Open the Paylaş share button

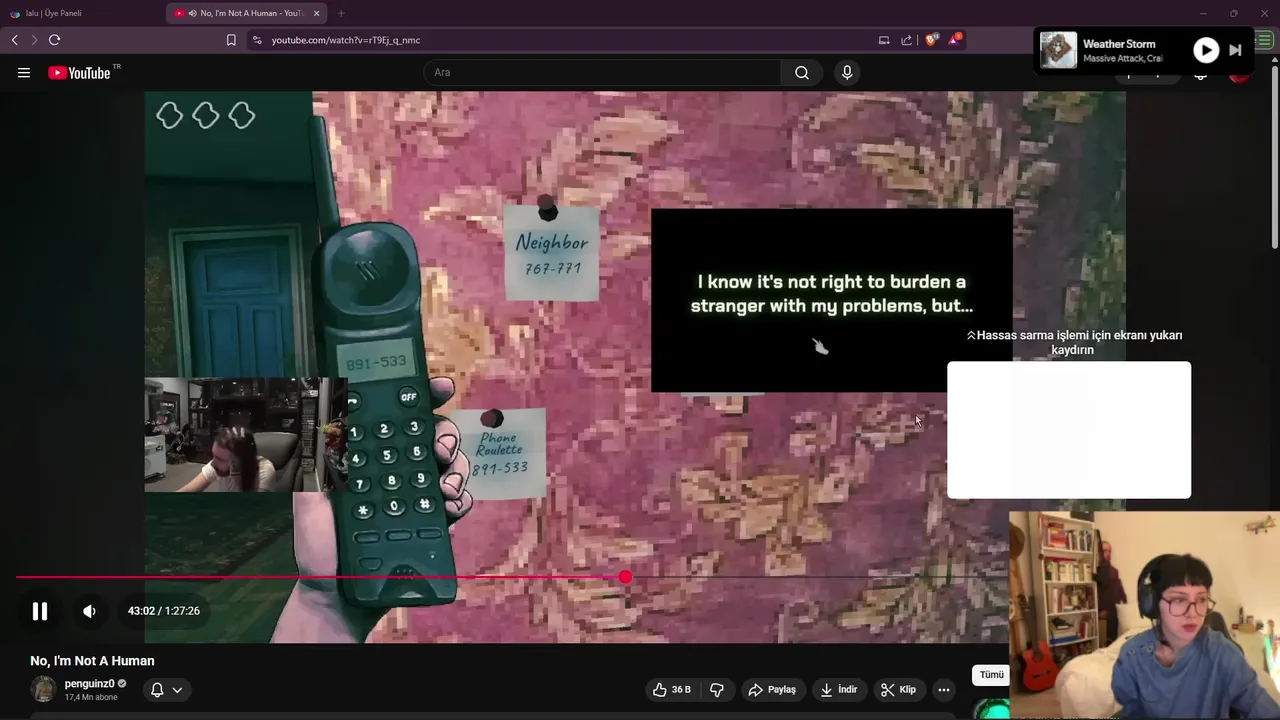coord(772,689)
